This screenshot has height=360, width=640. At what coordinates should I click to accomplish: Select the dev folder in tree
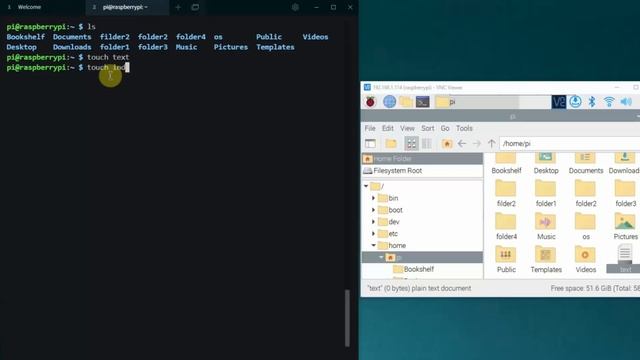tap(389, 222)
